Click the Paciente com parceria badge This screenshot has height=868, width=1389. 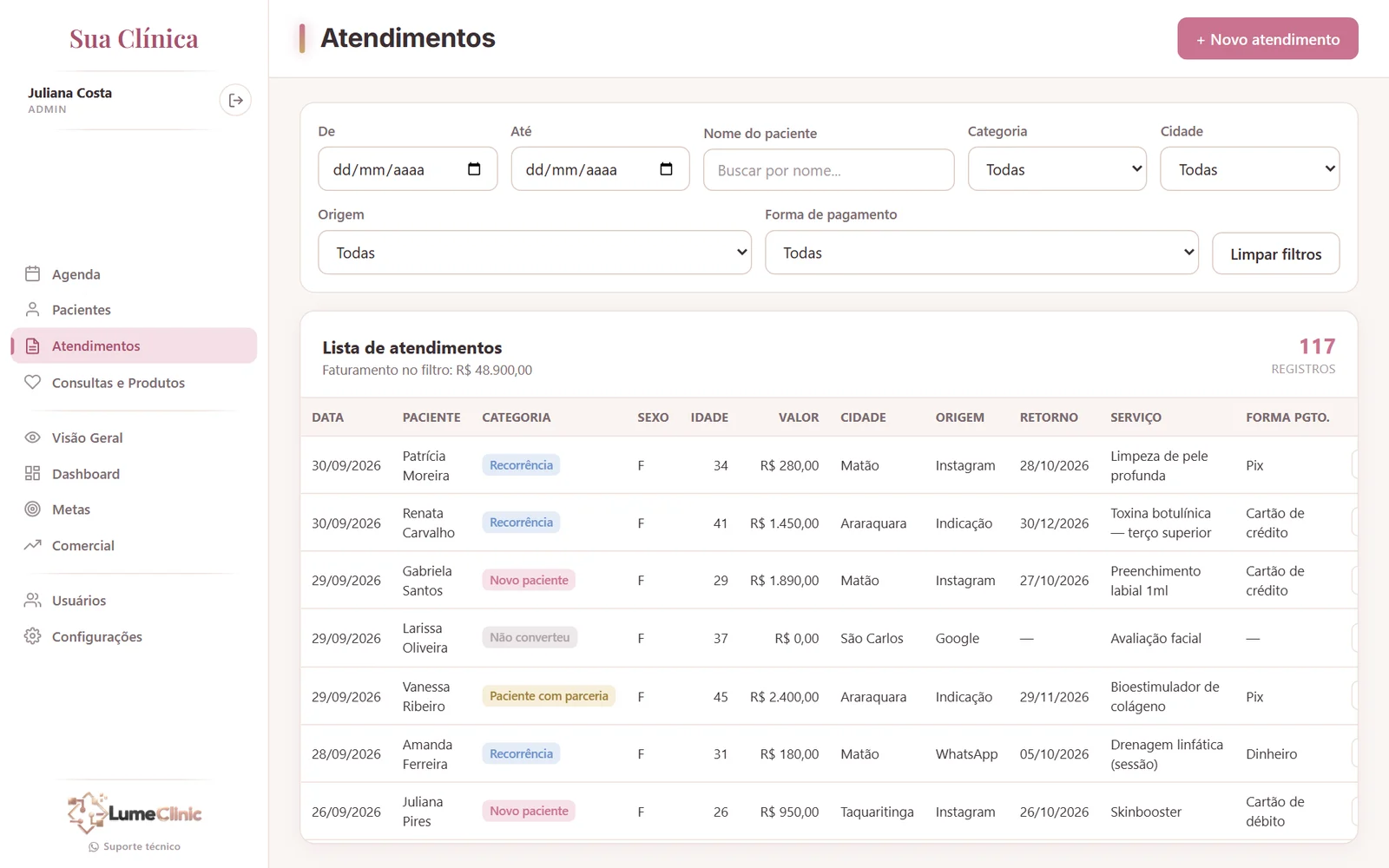click(x=549, y=696)
